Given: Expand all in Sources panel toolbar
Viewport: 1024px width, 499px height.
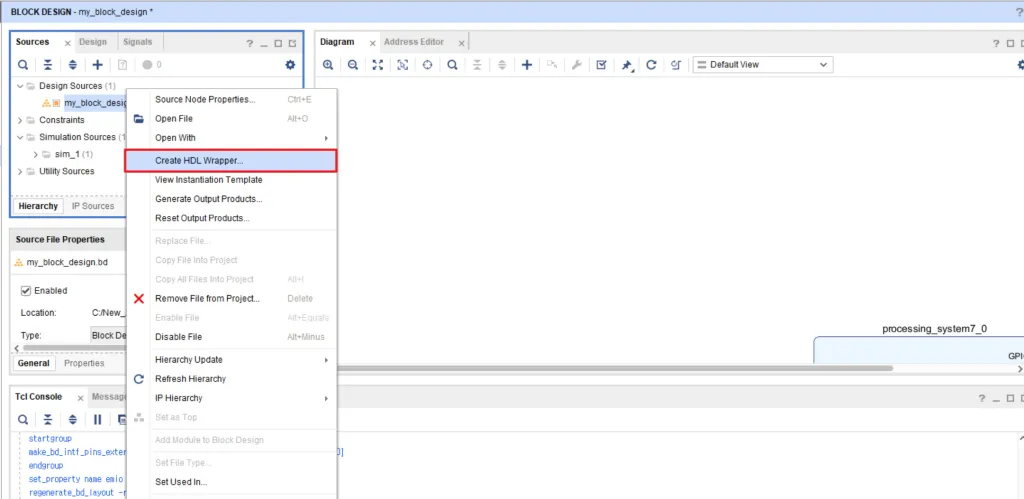Looking at the screenshot, I should tap(72, 65).
